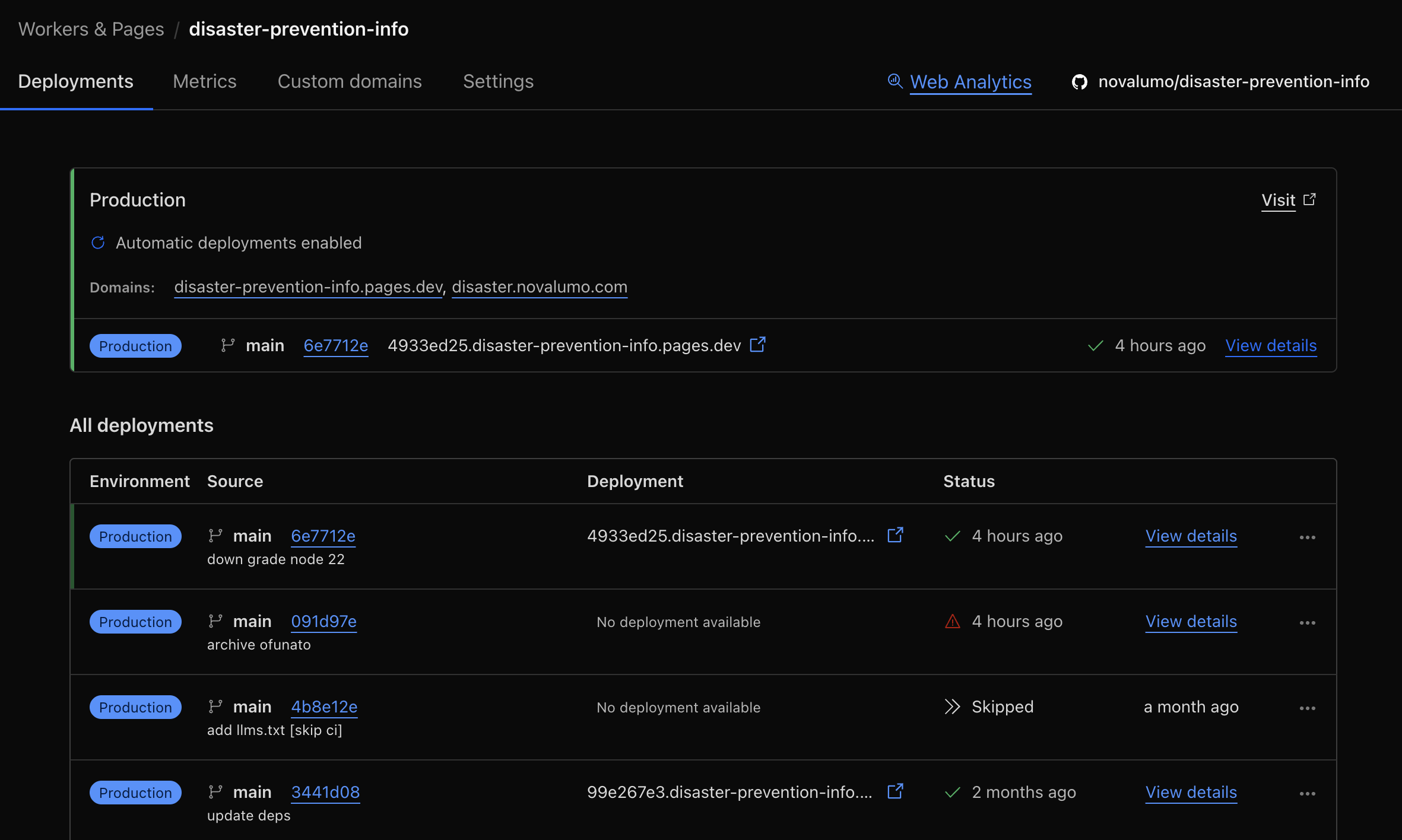The height and width of the screenshot is (840, 1402).
Task: Go to the Settings tab
Action: tap(498, 81)
